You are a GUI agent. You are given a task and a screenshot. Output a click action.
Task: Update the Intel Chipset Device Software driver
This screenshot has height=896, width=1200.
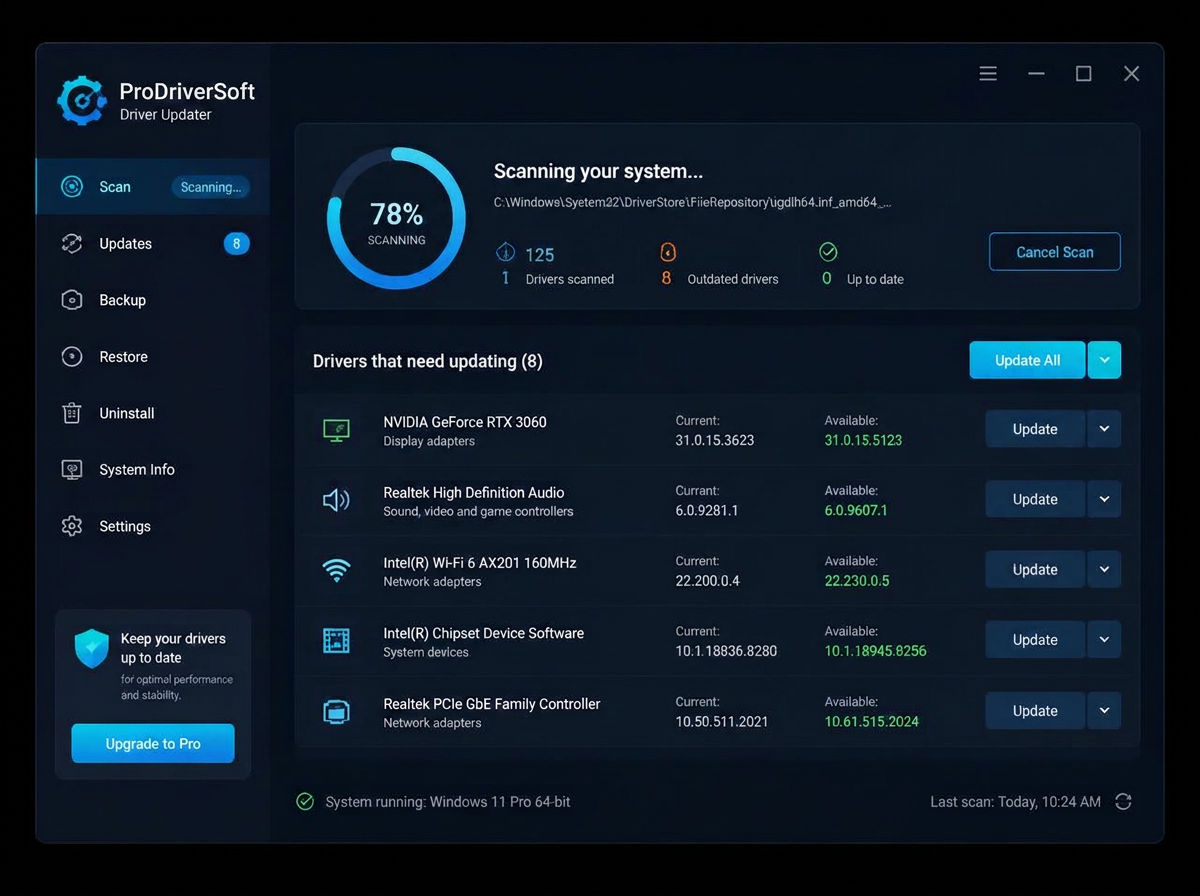[x=1035, y=639]
